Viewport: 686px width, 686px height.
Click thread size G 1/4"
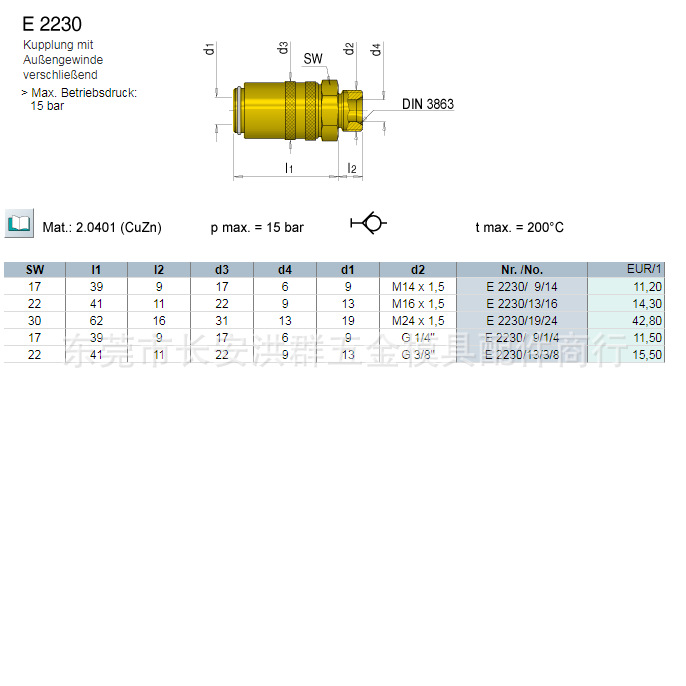coord(418,338)
